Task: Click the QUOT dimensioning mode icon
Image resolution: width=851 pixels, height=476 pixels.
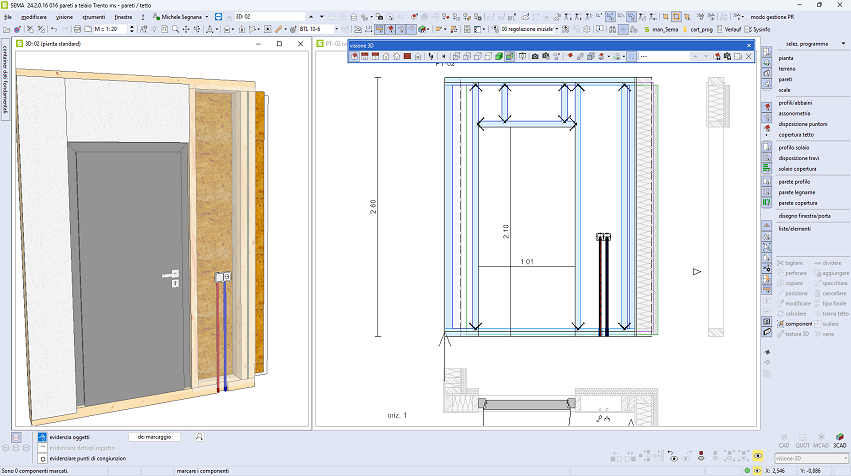Action: (803, 438)
